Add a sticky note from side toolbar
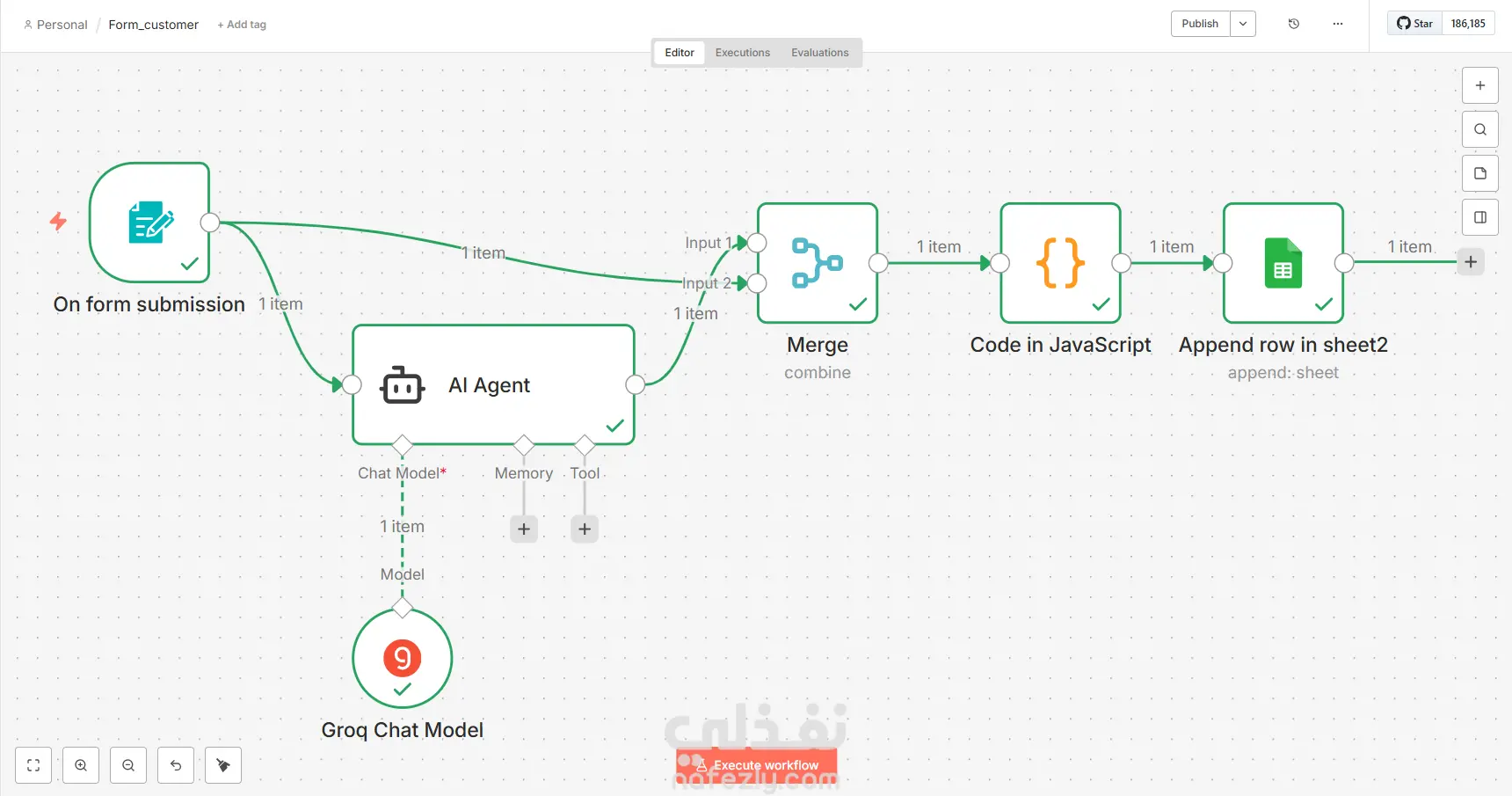 point(1480,173)
